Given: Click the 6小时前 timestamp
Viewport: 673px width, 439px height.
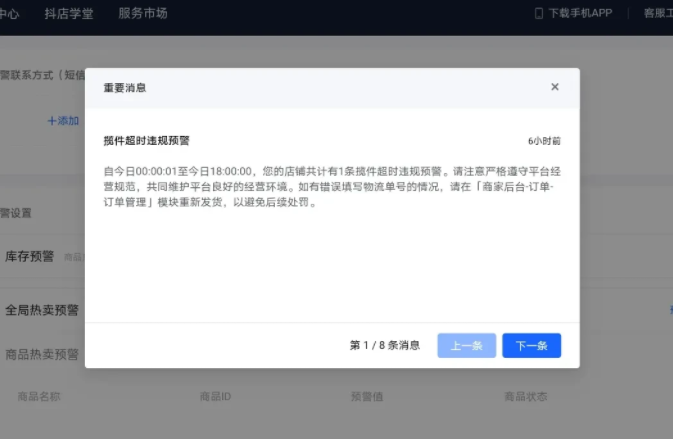Looking at the screenshot, I should click(x=544, y=141).
